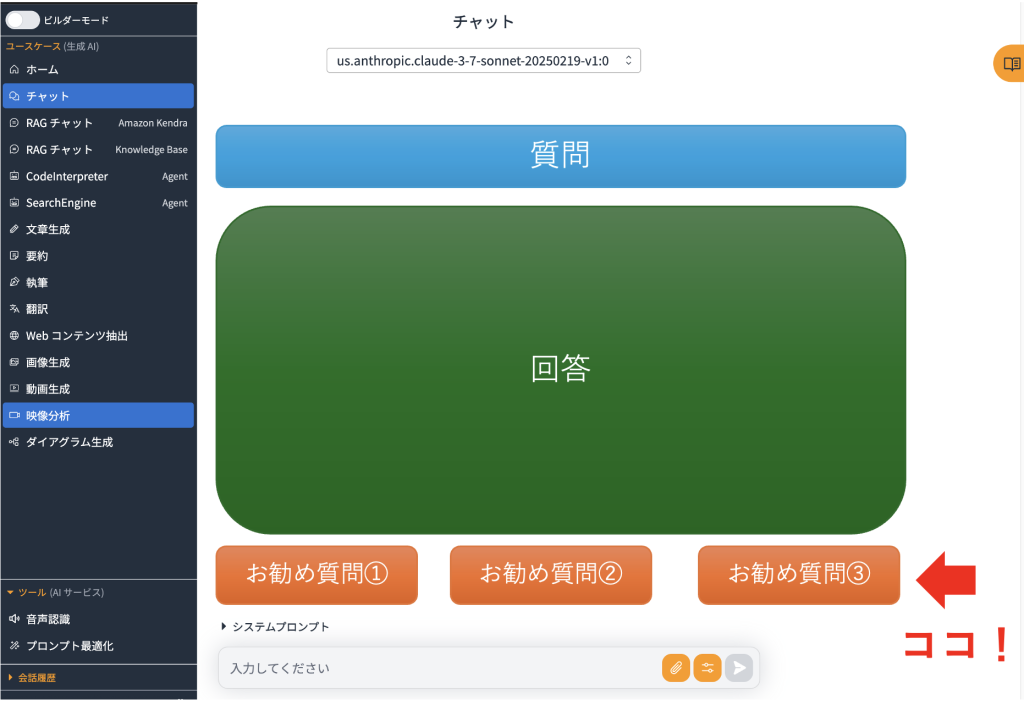Open the claude-3-7-sonnet model dropdown
This screenshot has height=705, width=1024.
pos(483,61)
